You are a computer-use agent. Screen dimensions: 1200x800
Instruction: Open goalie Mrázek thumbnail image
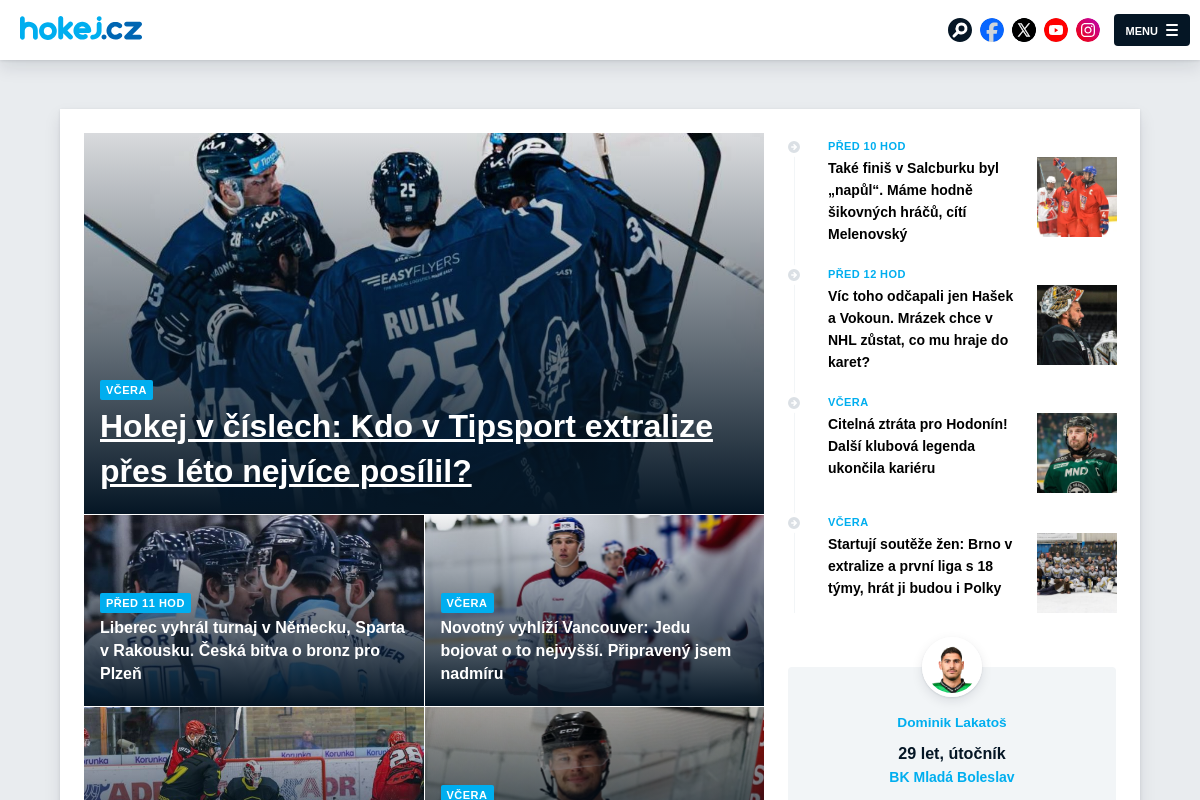click(1077, 325)
